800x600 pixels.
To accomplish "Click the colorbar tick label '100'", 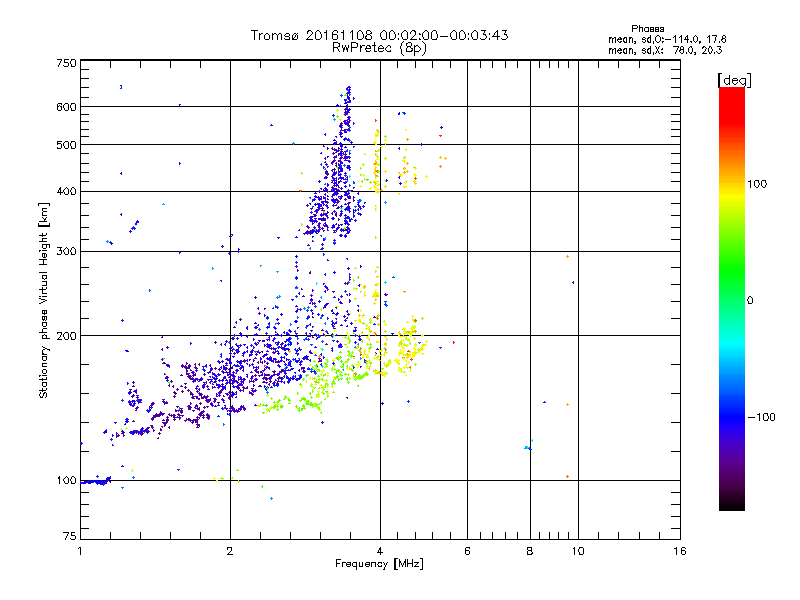I will 757,184.
